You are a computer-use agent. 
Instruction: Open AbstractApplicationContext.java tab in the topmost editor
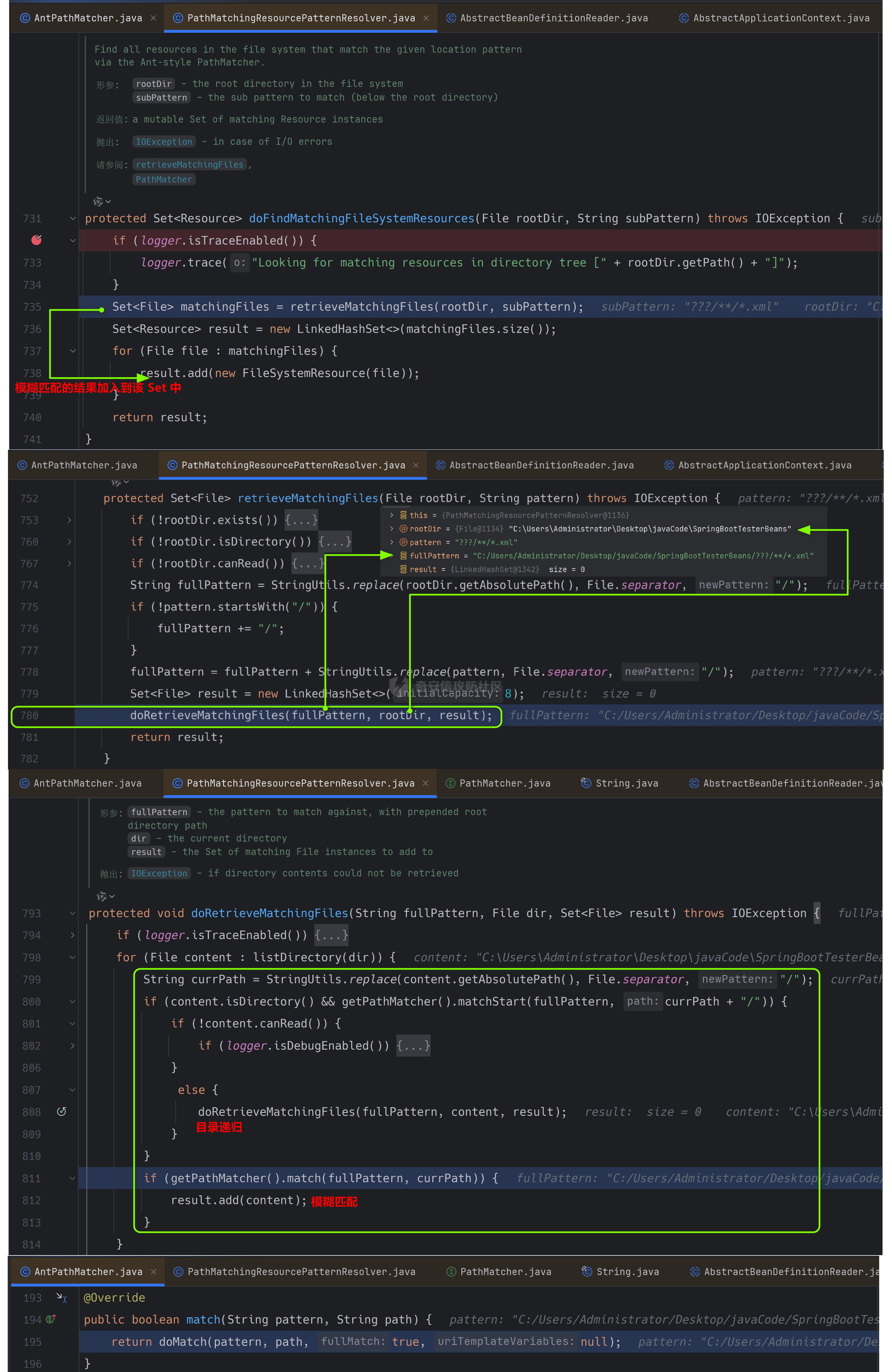click(774, 18)
